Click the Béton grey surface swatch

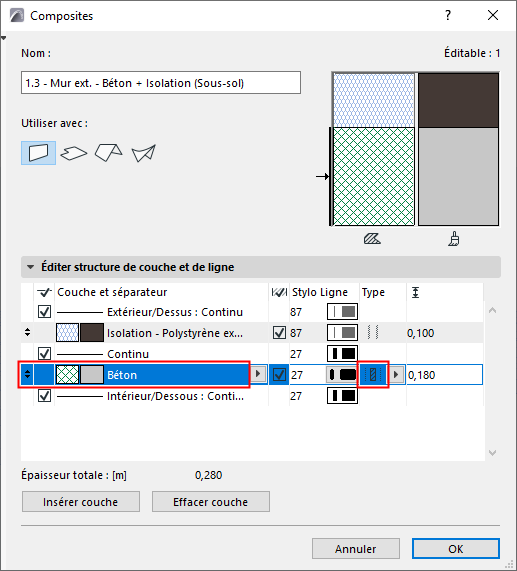point(92,374)
